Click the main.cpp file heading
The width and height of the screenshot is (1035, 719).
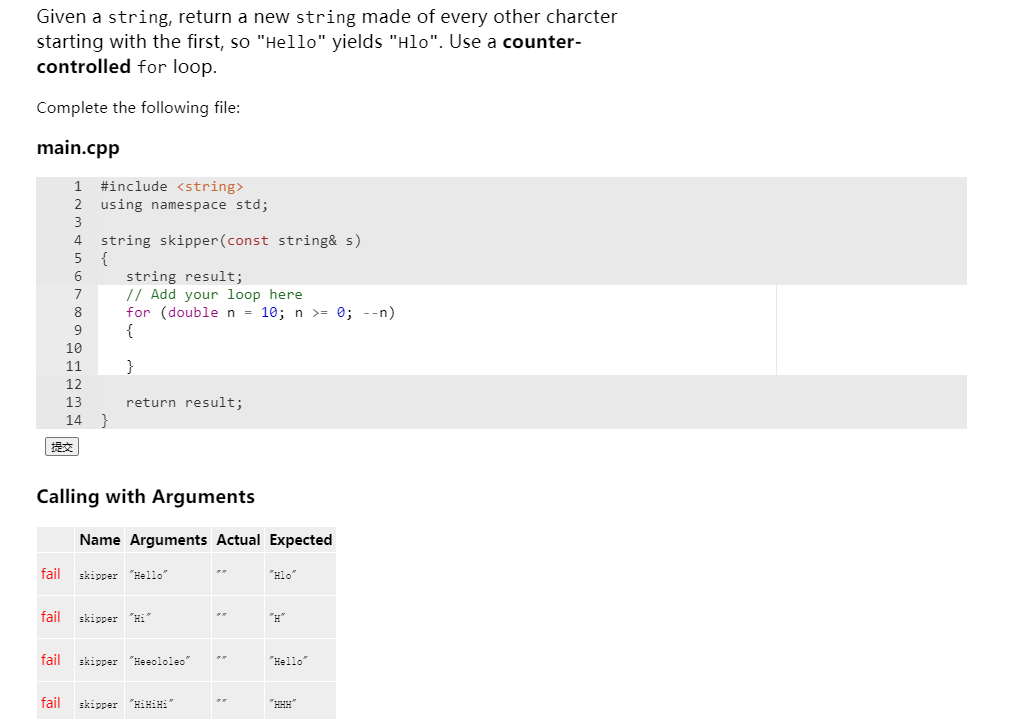(77, 147)
